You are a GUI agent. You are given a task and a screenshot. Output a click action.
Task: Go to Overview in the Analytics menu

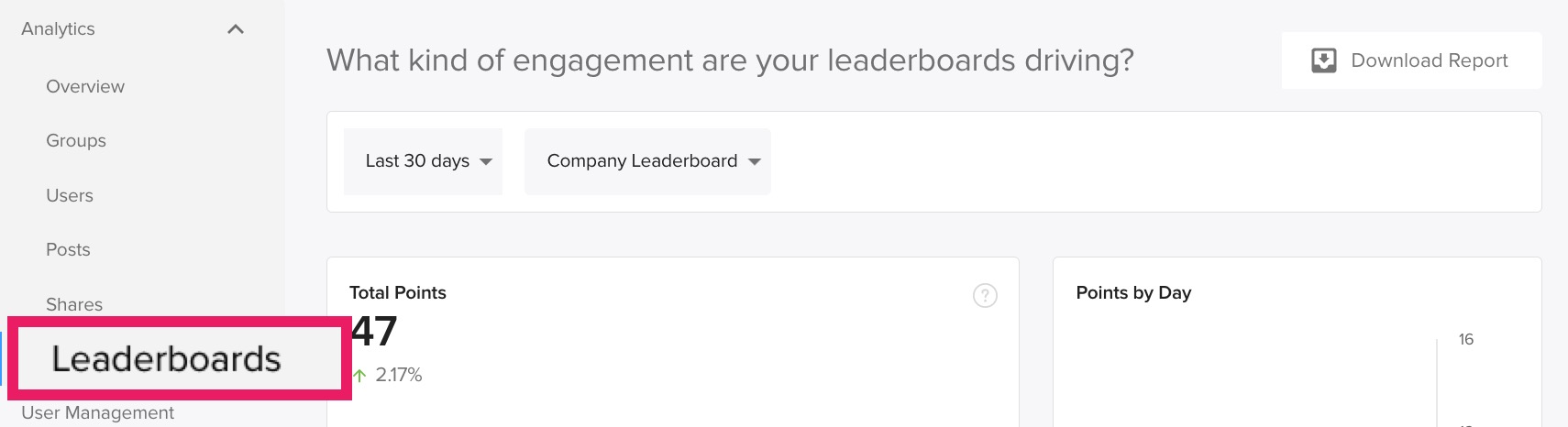(85, 86)
